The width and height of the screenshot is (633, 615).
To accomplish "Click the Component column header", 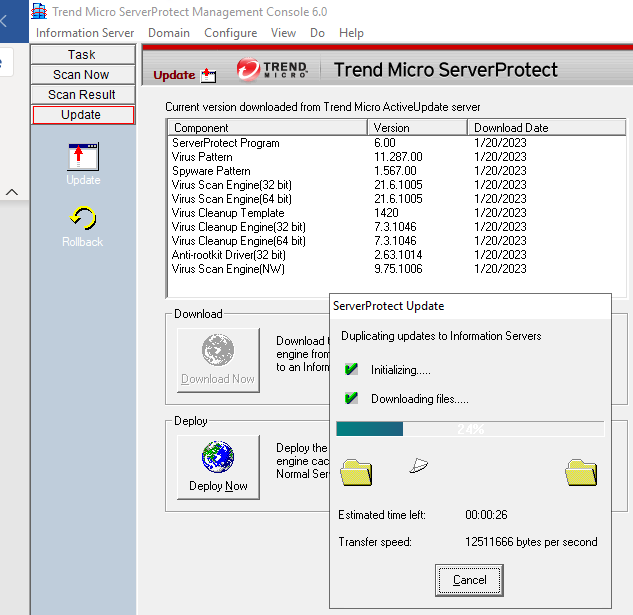I will (268, 128).
